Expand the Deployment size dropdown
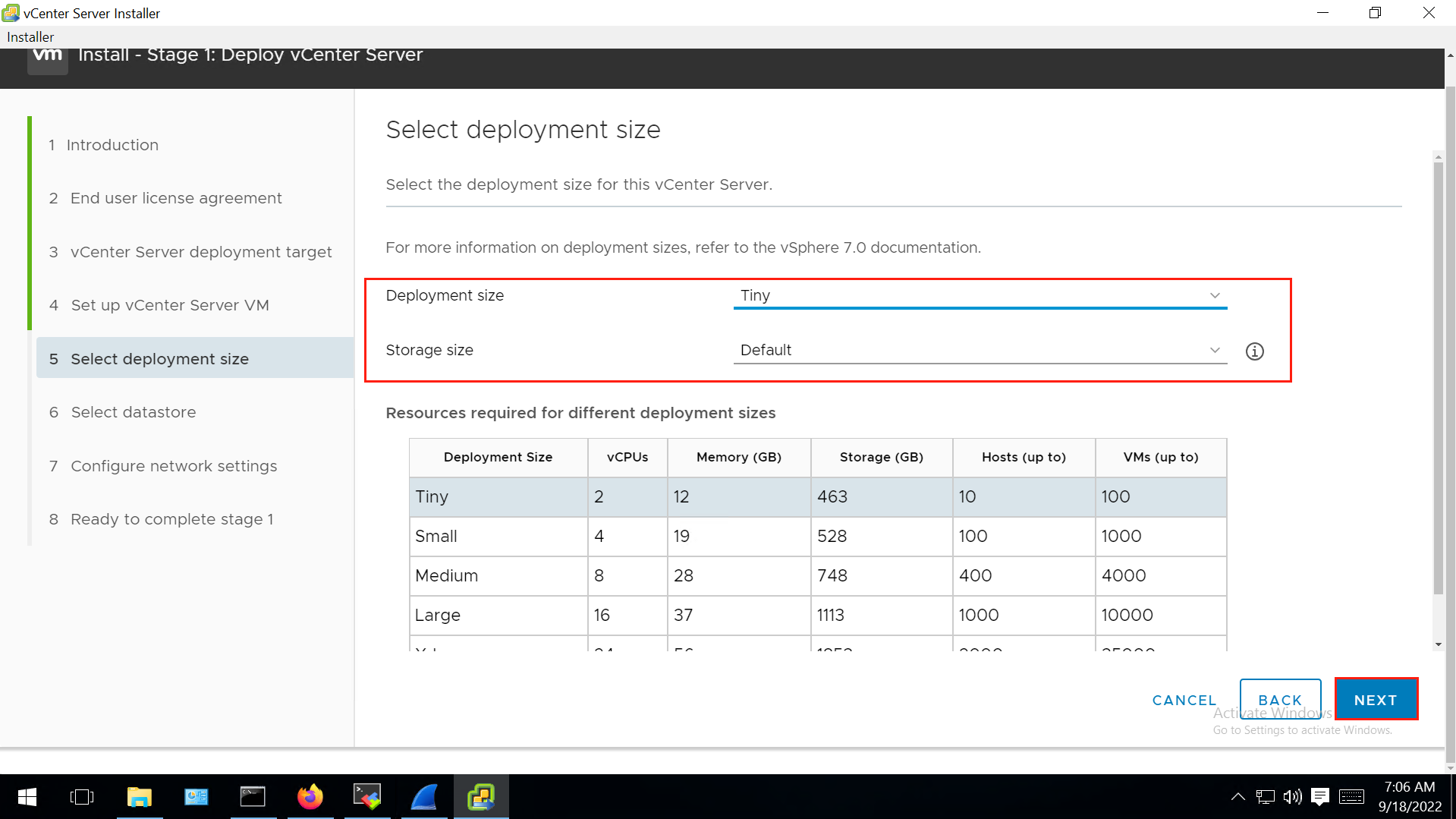Image resolution: width=1456 pixels, height=819 pixels. point(980,296)
